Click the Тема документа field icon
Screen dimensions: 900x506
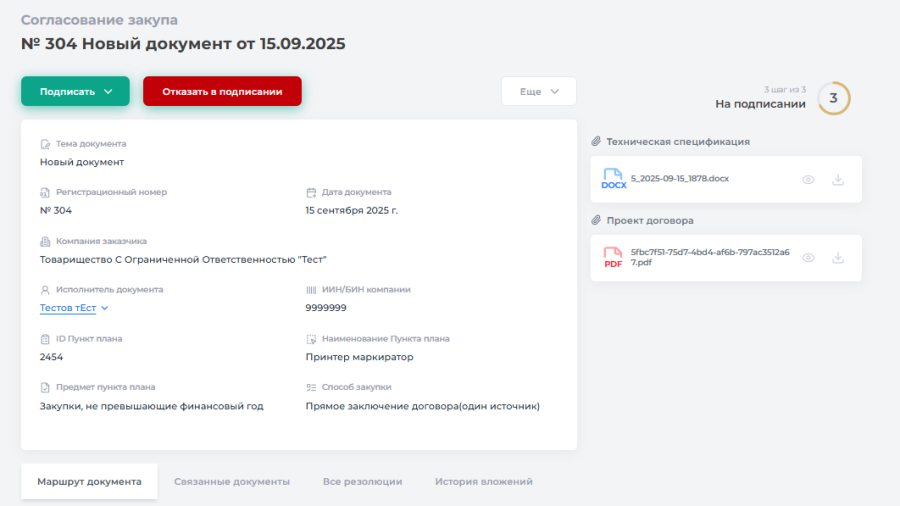tap(45, 144)
